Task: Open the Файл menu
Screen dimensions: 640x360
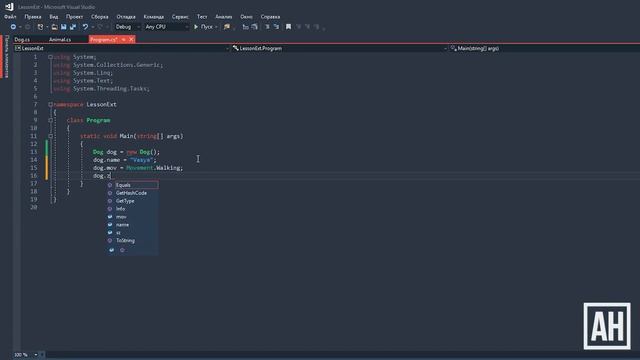Action: (x=10, y=17)
